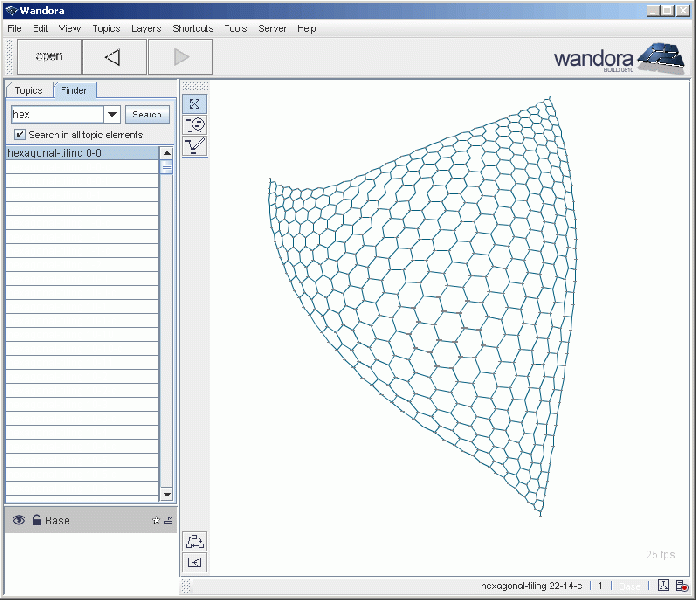Click the results list scrollbar up arrow

[x=166, y=153]
